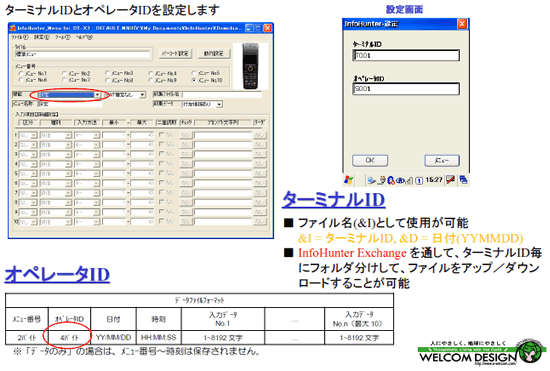Click the メニュー名称 text field

69,104
